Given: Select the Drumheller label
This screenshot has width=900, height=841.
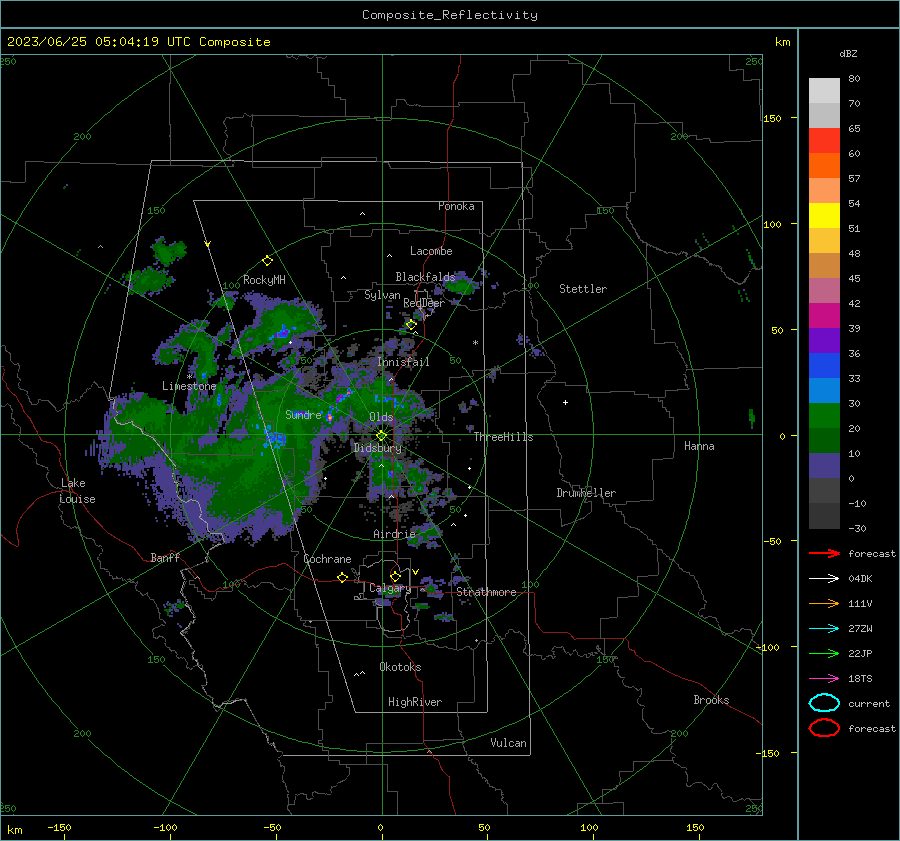Looking at the screenshot, I should (586, 493).
